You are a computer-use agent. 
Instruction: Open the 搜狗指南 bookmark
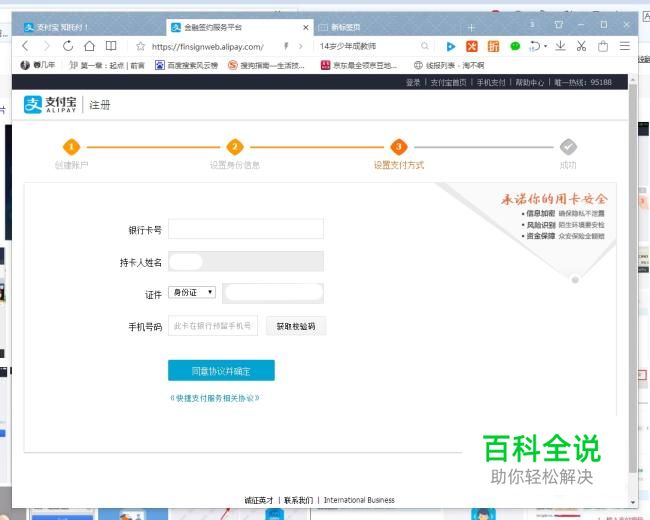pyautogui.click(x=267, y=65)
